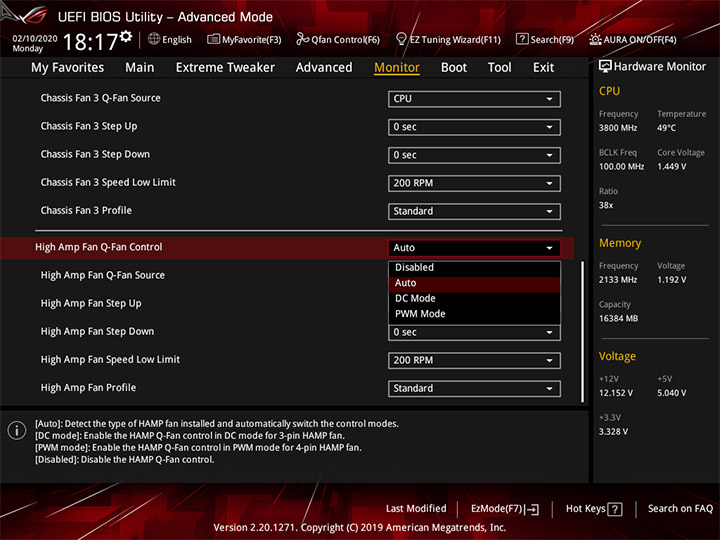
Task: Open the My Favorites tab
Action: pyautogui.click(x=68, y=68)
